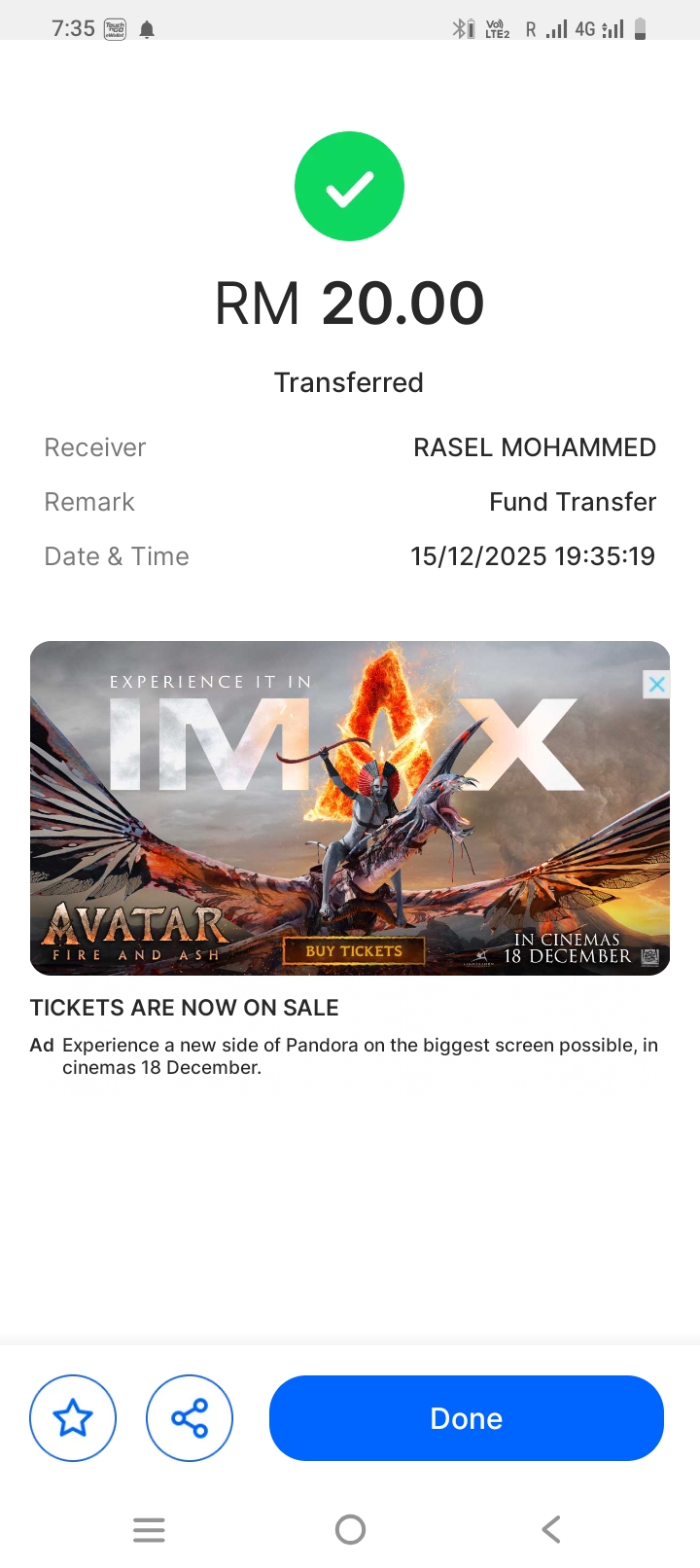This screenshot has height=1568, width=700.
Task: Tap receiver name RASEL MOHAMMED
Action: point(535,447)
